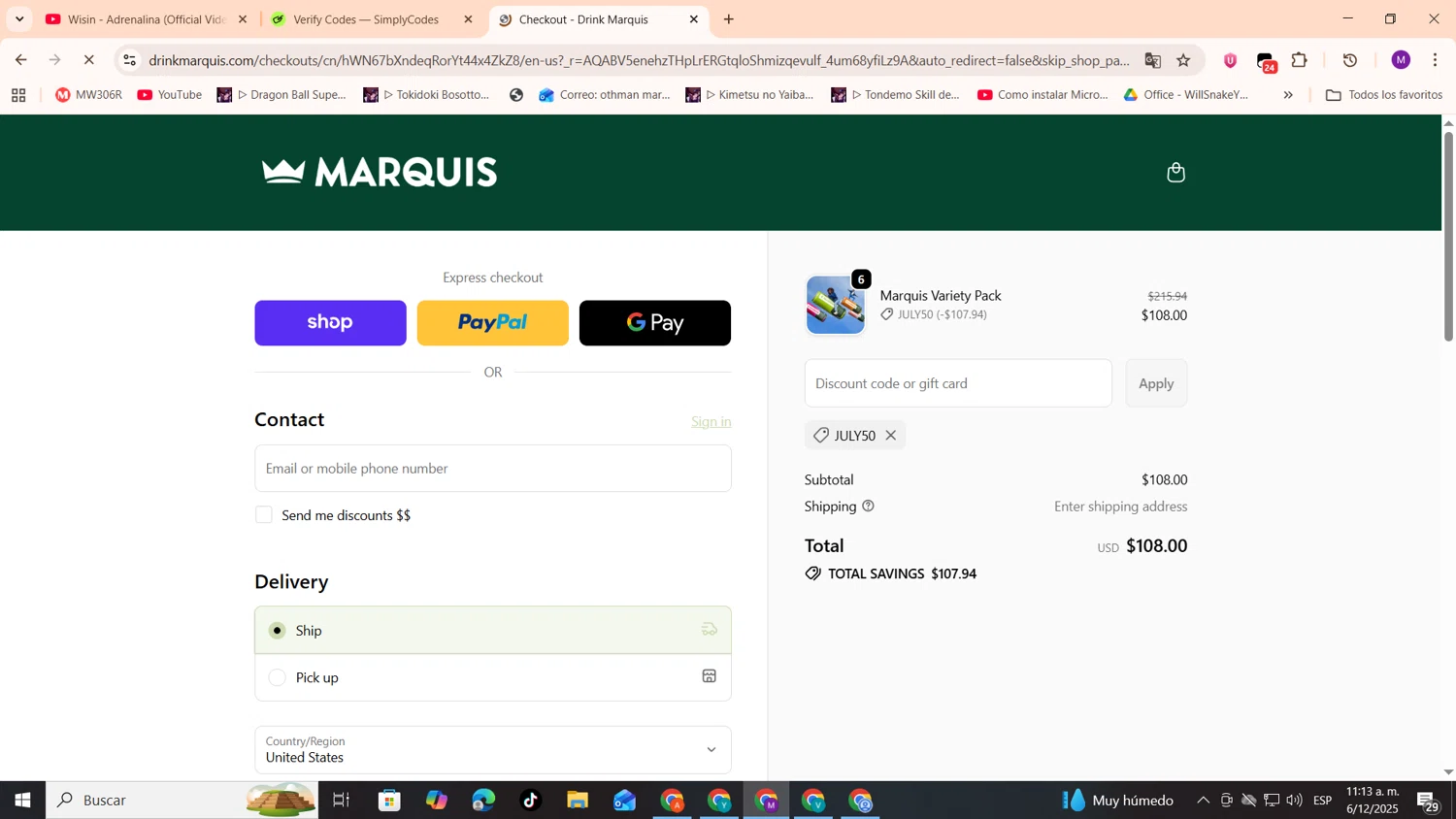
Task: Open the uBlock shield extension icon
Action: pos(1230,60)
